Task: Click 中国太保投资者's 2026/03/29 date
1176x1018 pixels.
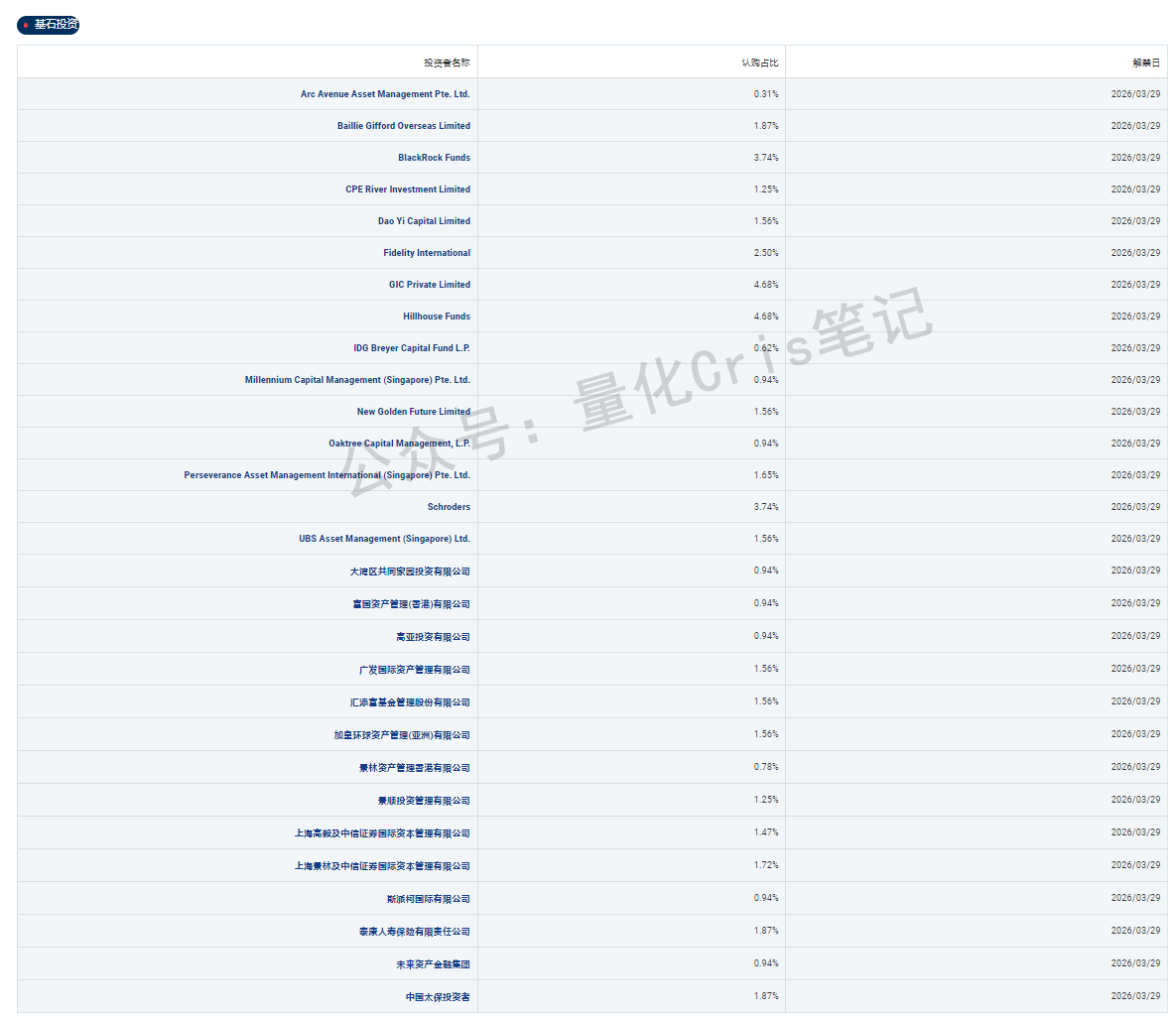Action: tap(1135, 996)
